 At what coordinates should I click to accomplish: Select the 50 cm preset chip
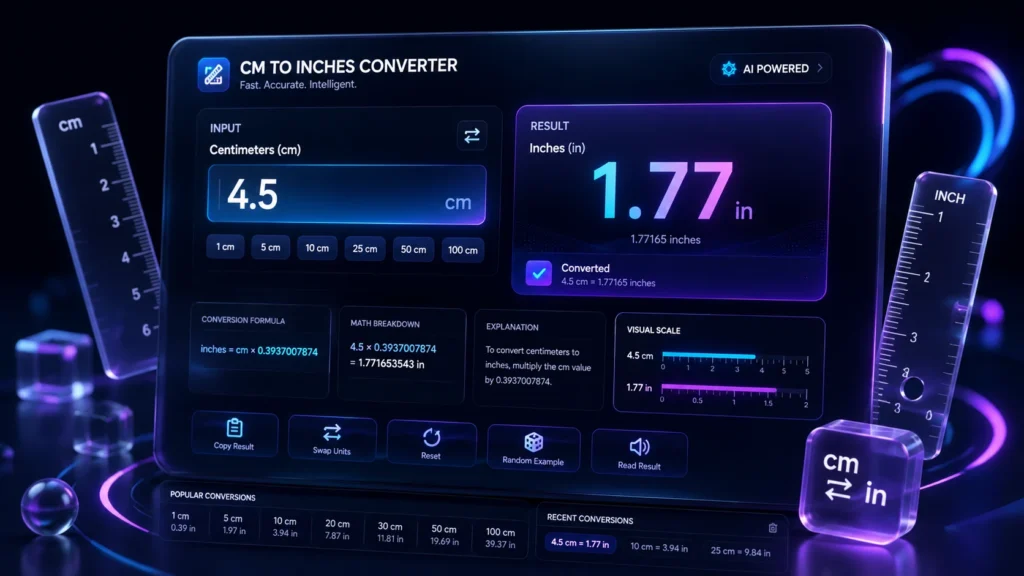tap(413, 249)
